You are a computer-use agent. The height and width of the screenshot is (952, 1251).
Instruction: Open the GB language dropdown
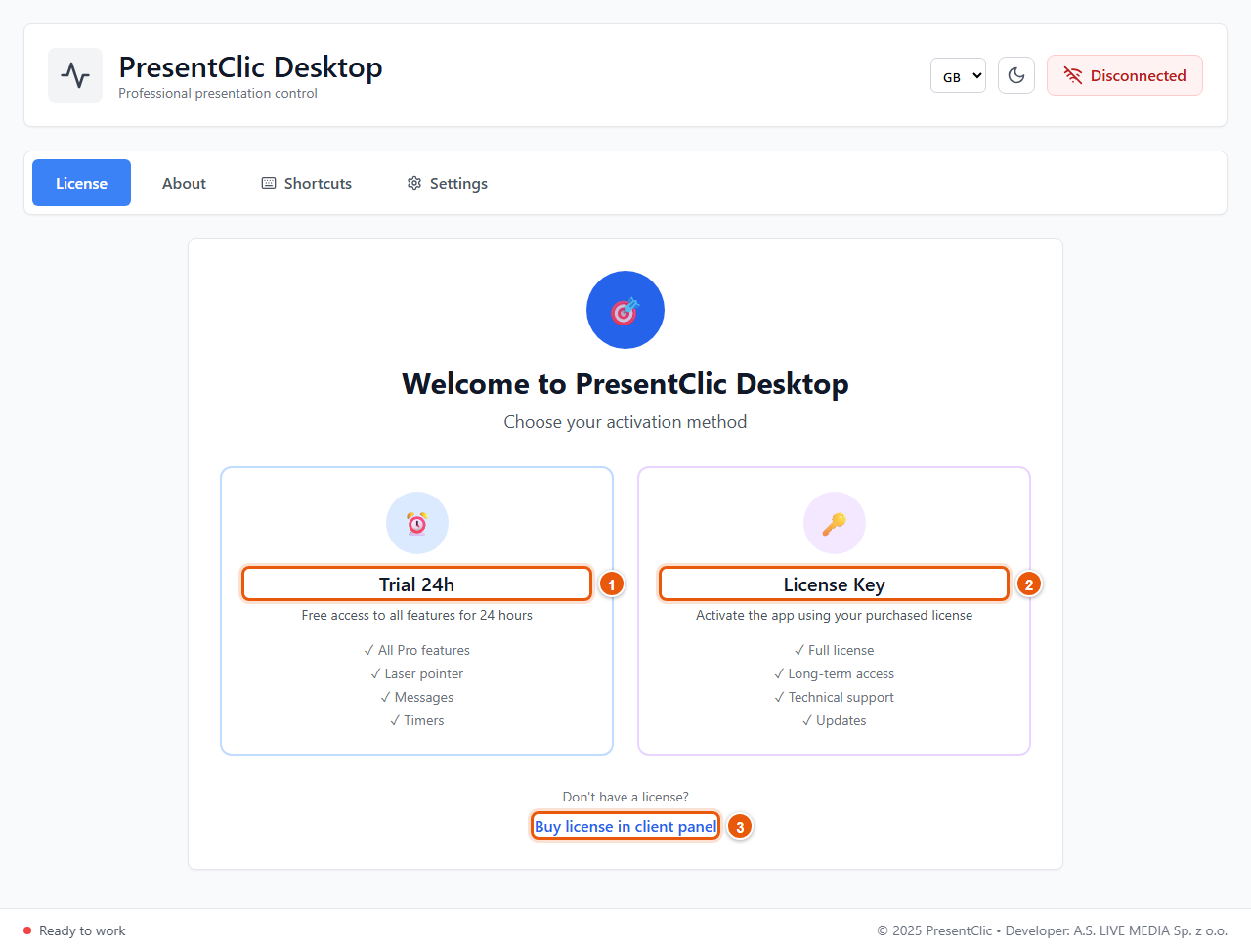pos(958,75)
